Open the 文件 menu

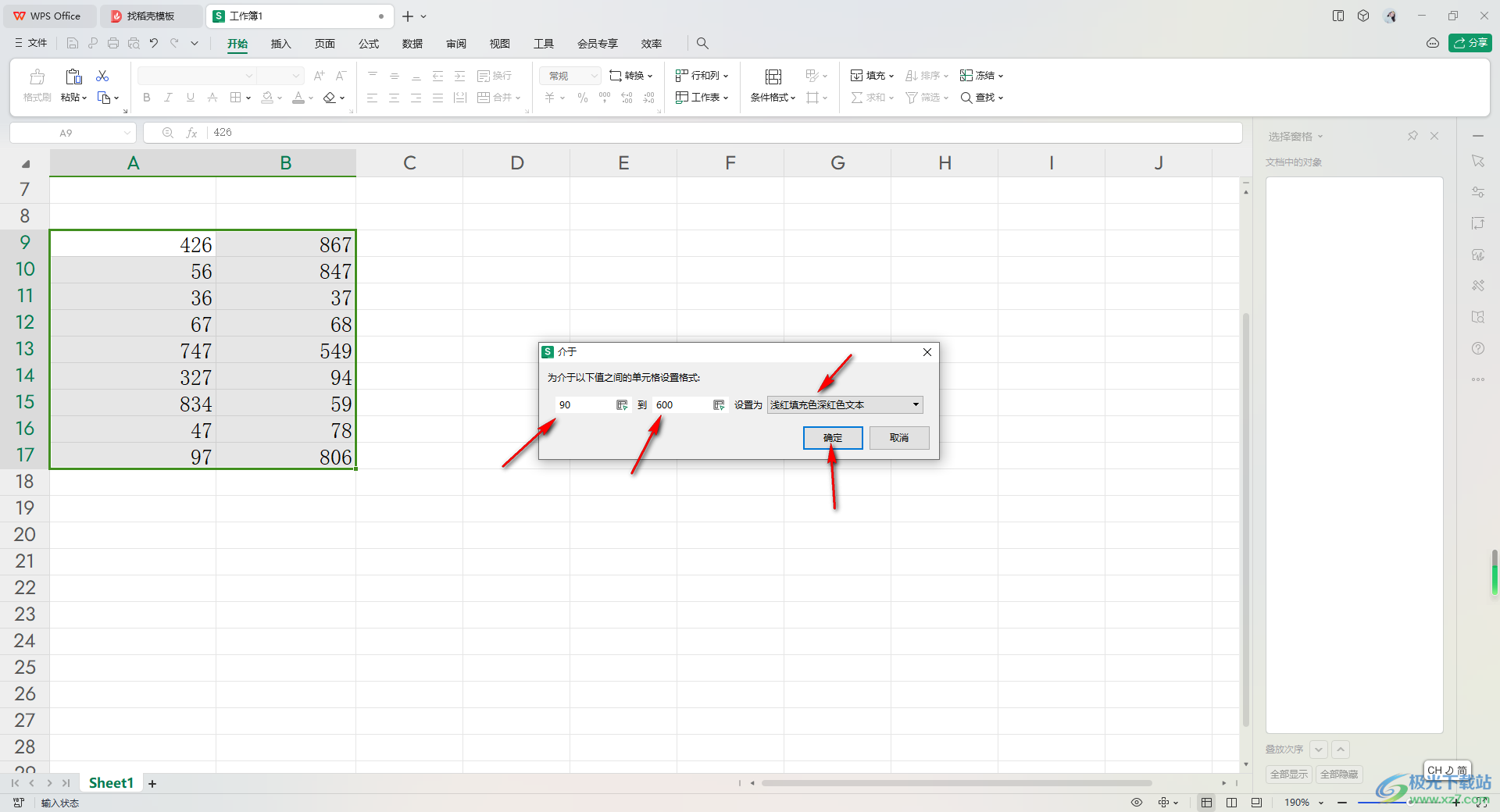tap(31, 43)
